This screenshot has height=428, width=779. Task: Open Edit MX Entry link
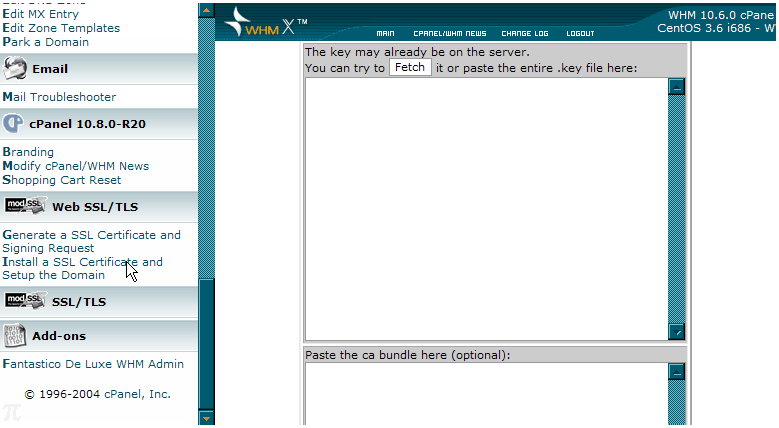(x=41, y=14)
